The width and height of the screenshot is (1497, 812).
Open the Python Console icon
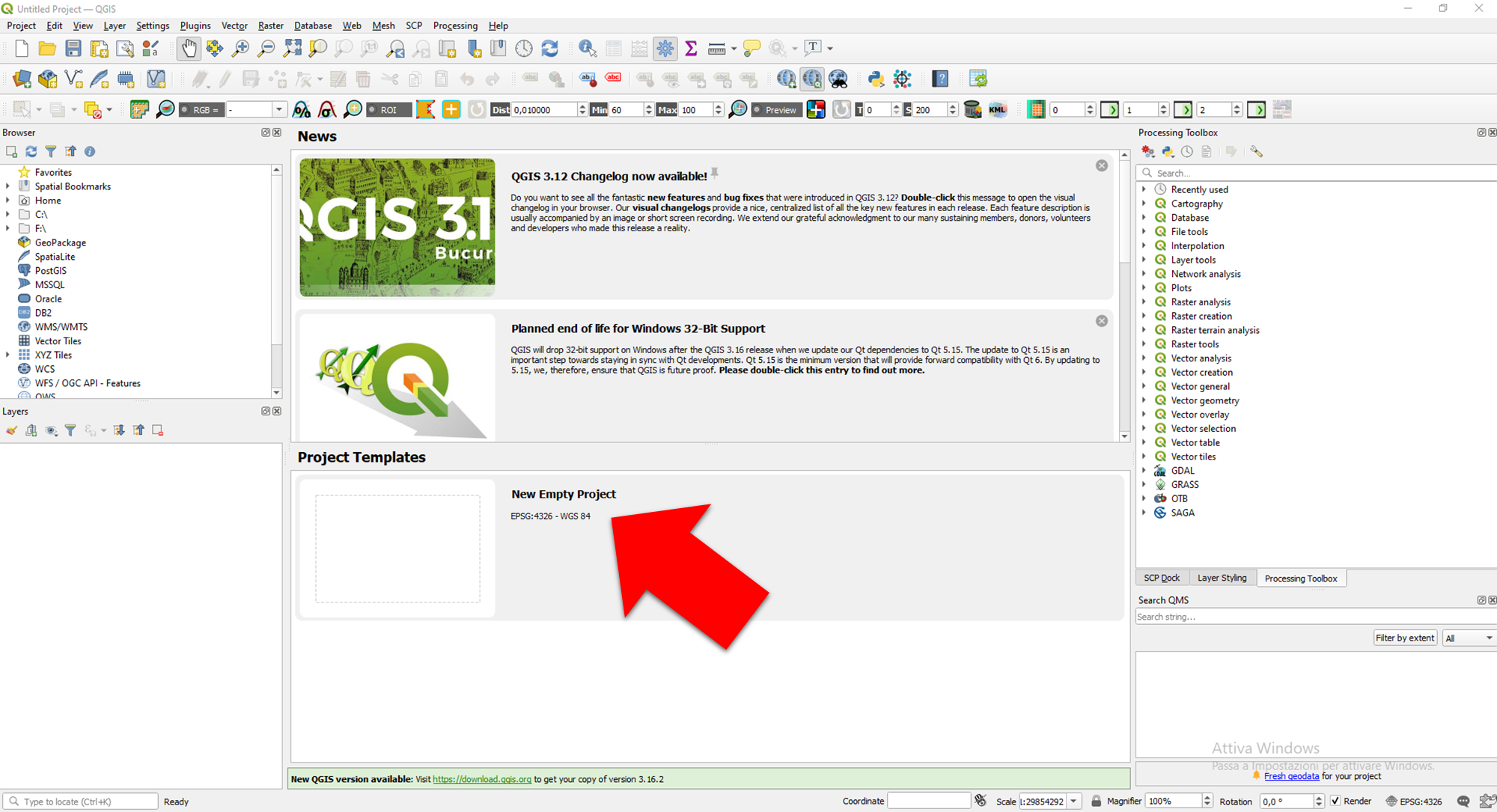pyautogui.click(x=876, y=79)
